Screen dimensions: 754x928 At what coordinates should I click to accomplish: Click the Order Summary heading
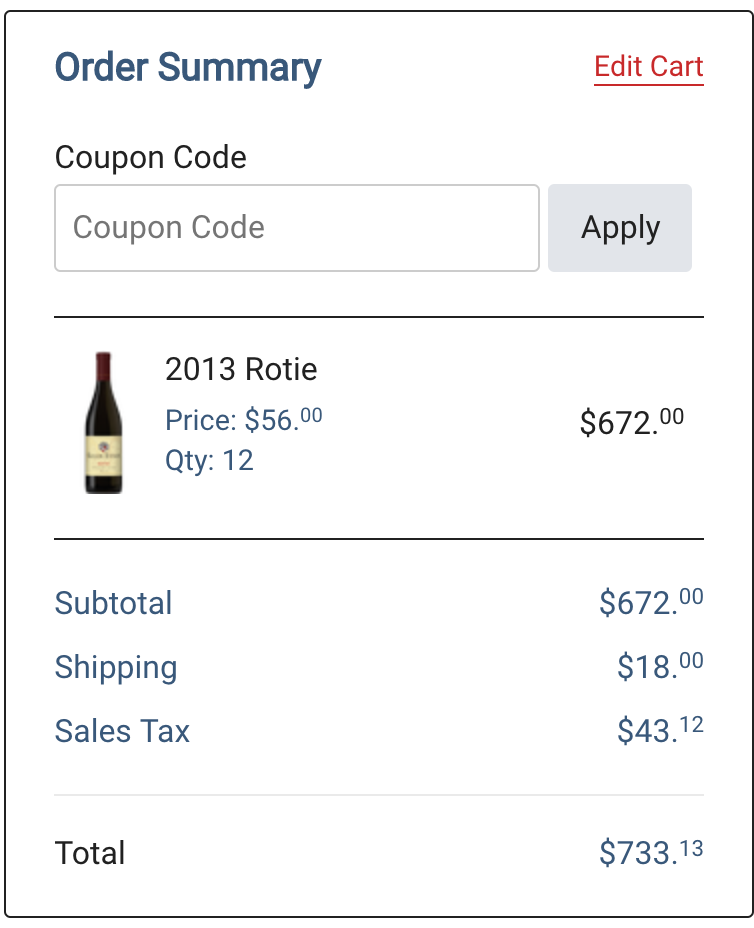tap(188, 67)
